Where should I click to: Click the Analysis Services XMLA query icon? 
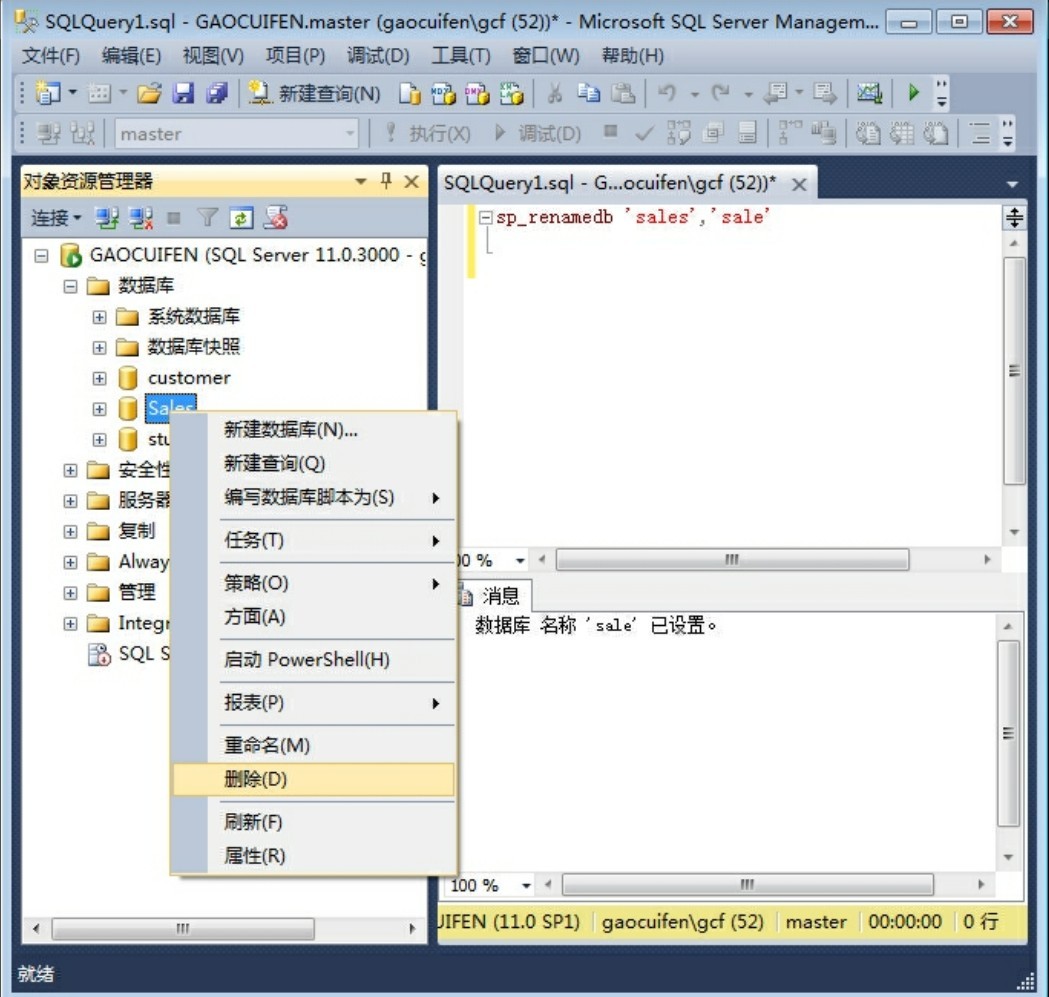click(x=510, y=93)
